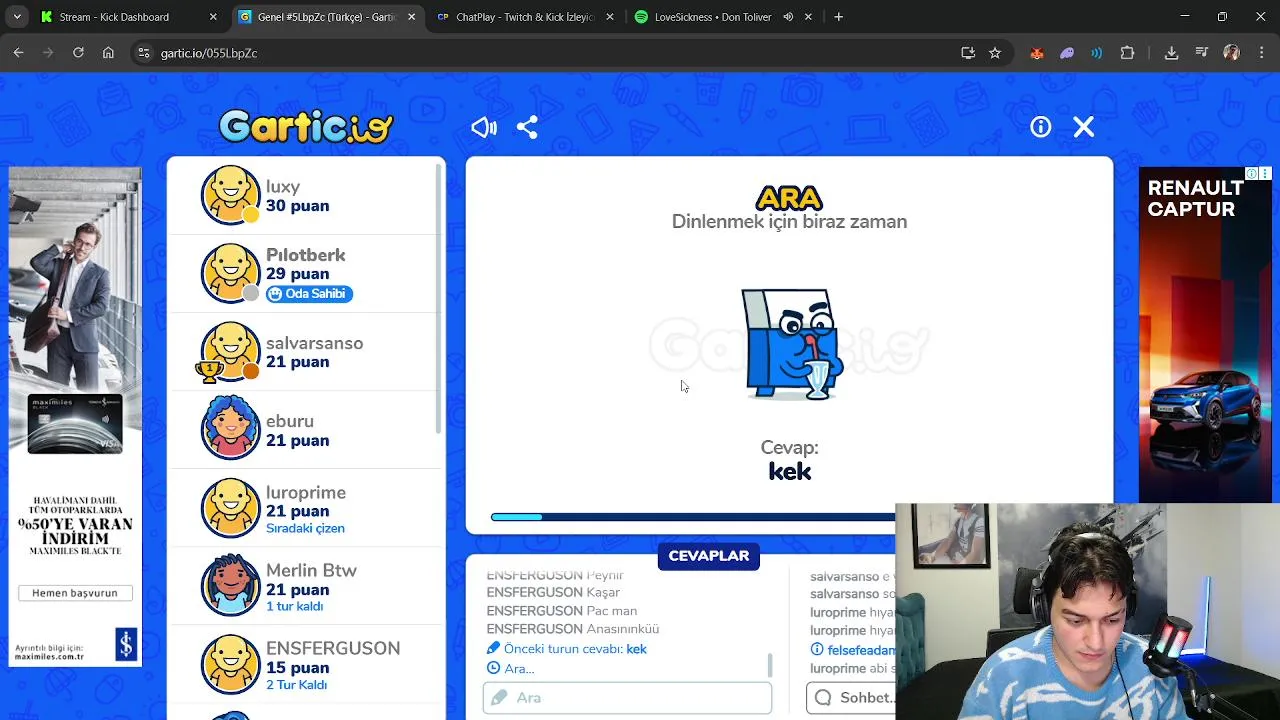Open the room info icon
Viewport: 1280px width, 720px height.
click(x=1041, y=127)
